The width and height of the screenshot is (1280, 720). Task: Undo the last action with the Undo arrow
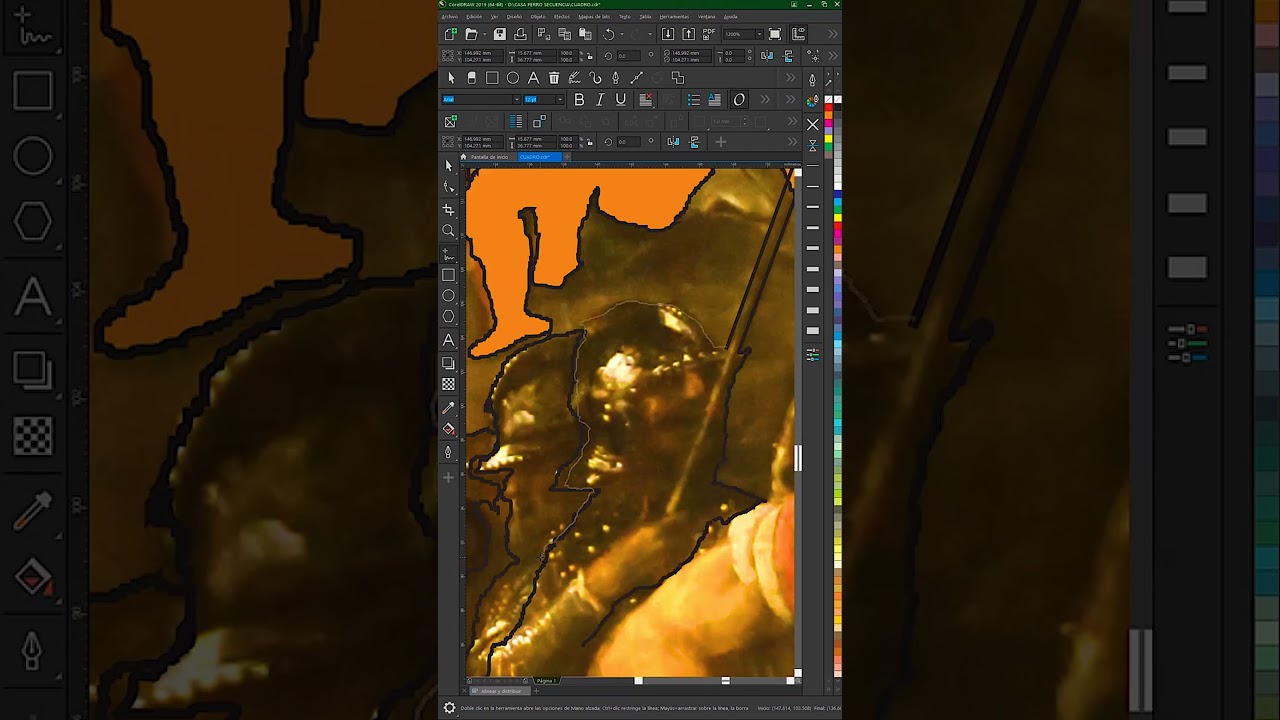(609, 34)
